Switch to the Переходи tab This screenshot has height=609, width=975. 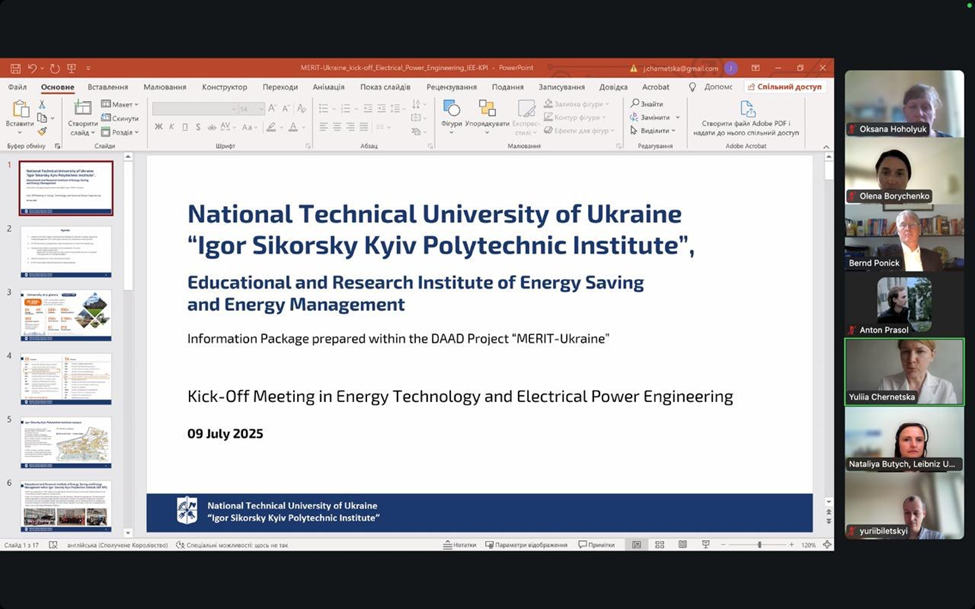pyautogui.click(x=280, y=86)
